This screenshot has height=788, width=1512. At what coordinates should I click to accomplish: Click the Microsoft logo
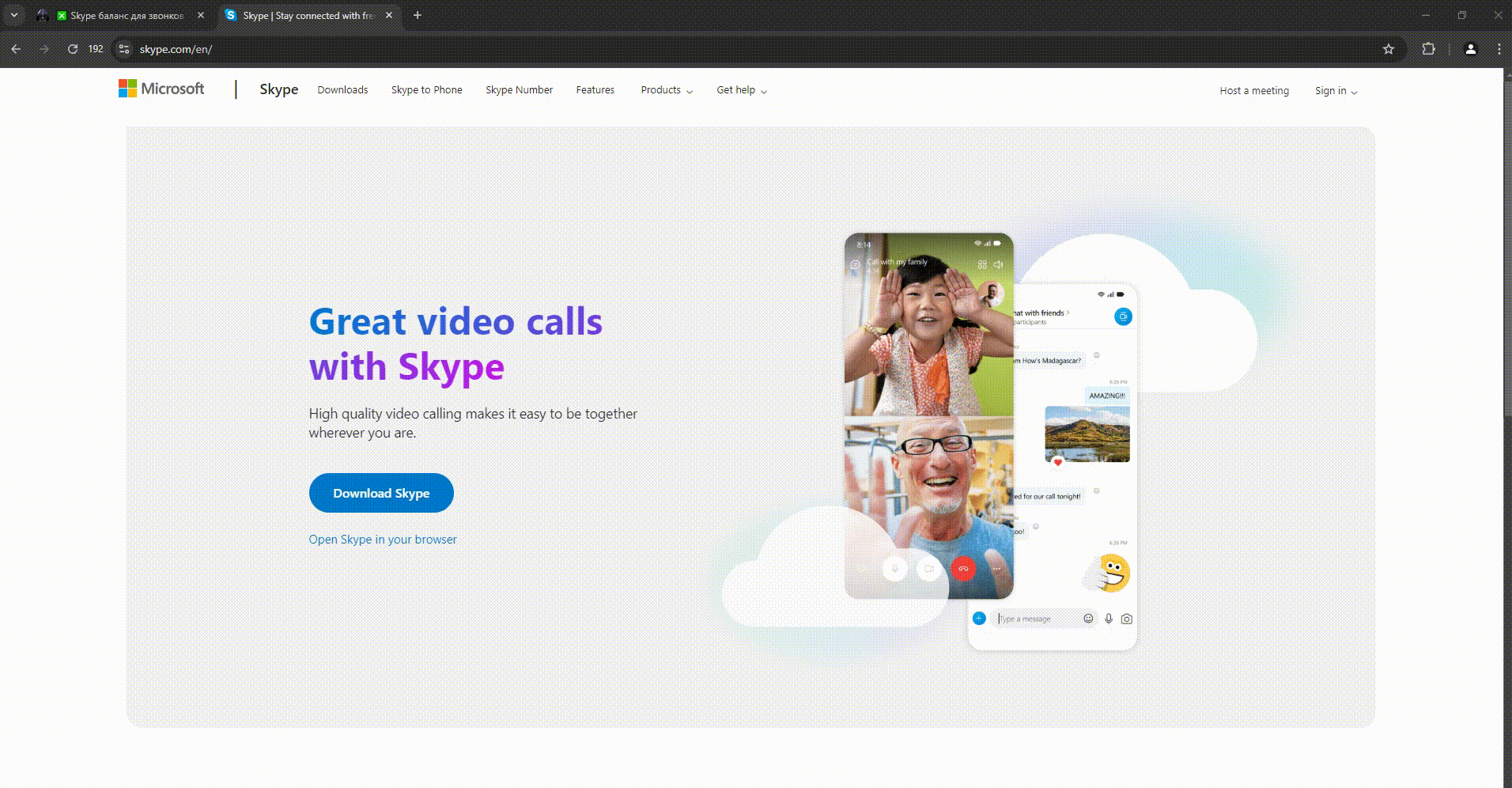click(161, 89)
